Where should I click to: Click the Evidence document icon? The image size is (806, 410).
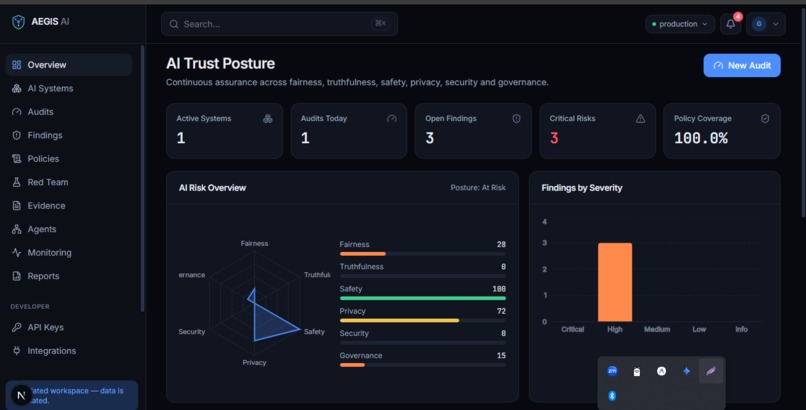(x=16, y=206)
